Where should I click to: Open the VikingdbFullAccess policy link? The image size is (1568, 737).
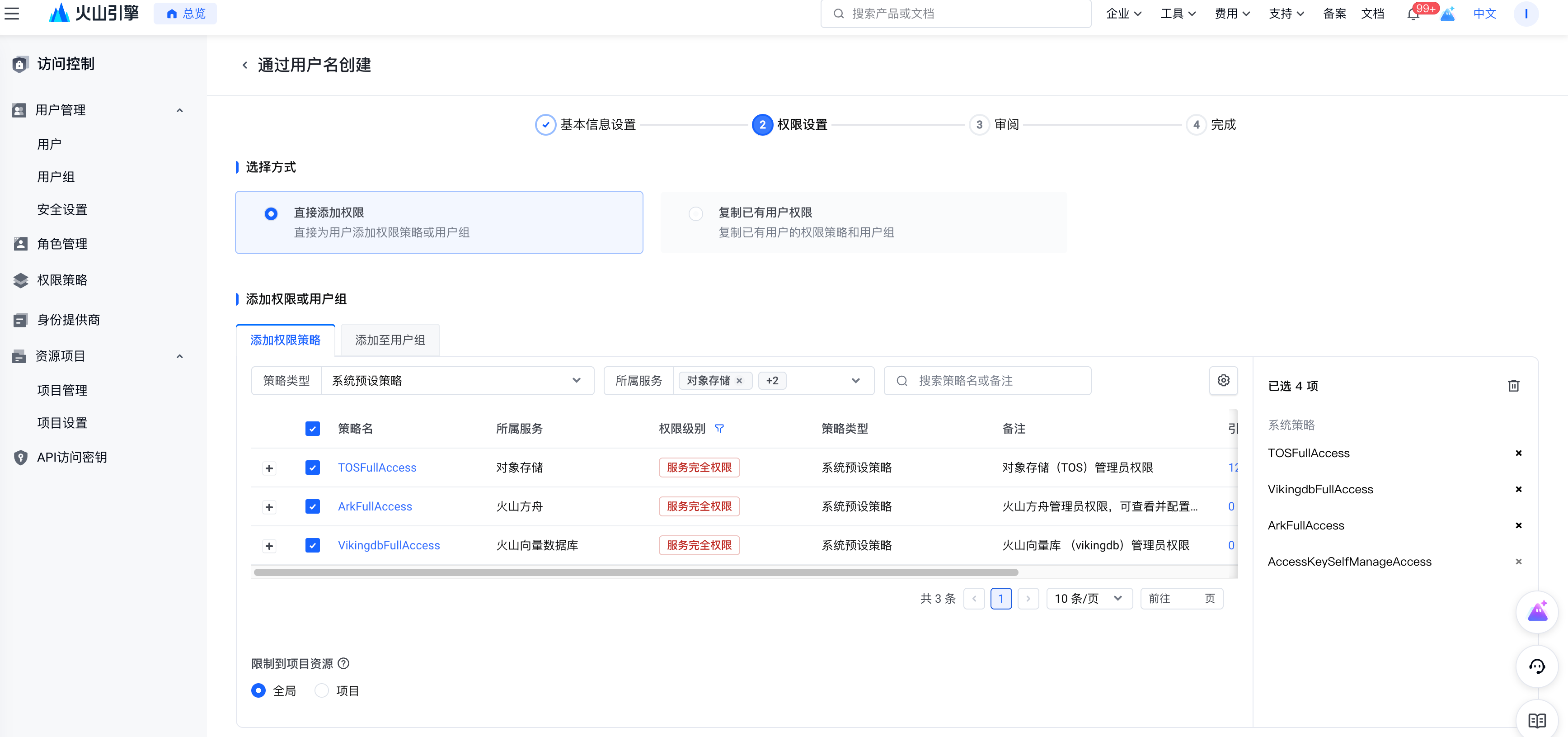click(388, 545)
